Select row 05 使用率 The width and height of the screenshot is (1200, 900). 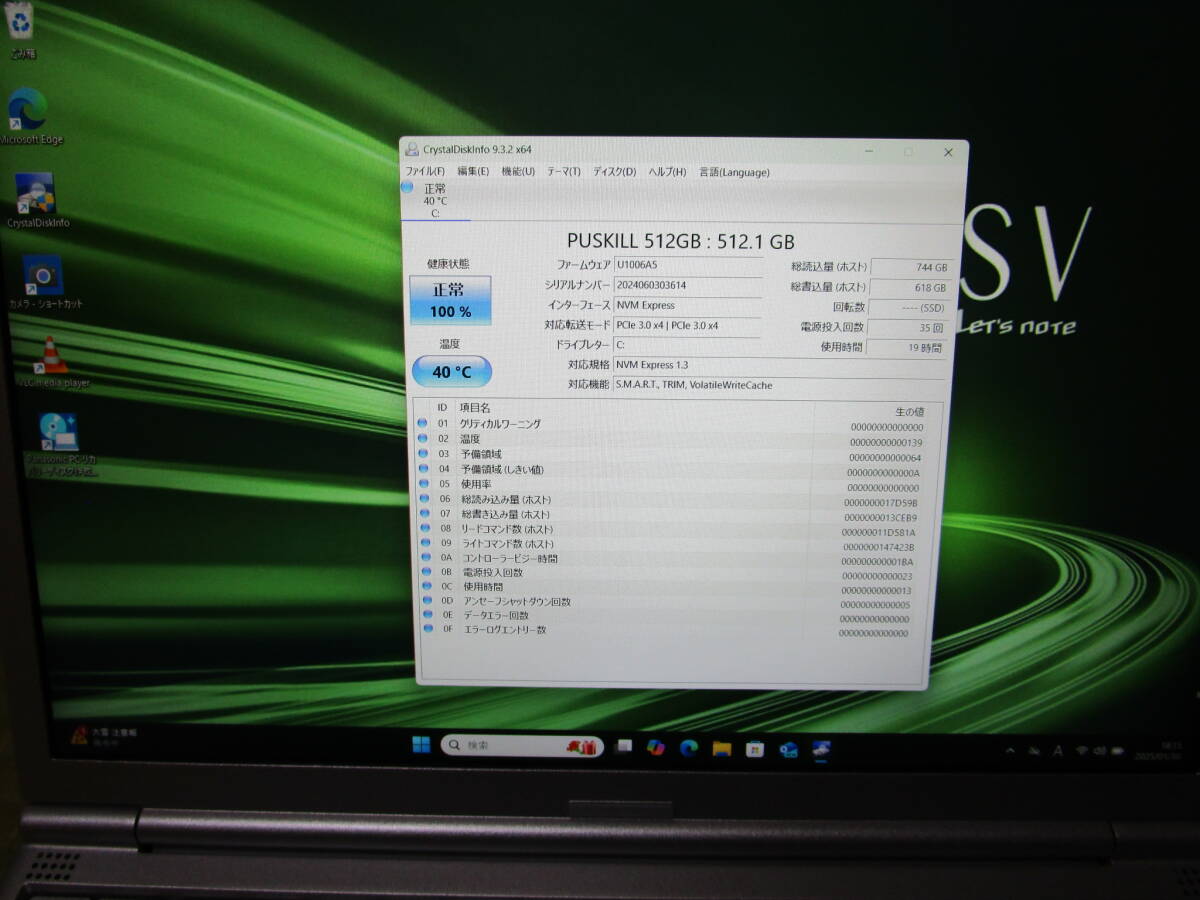(x=676, y=484)
